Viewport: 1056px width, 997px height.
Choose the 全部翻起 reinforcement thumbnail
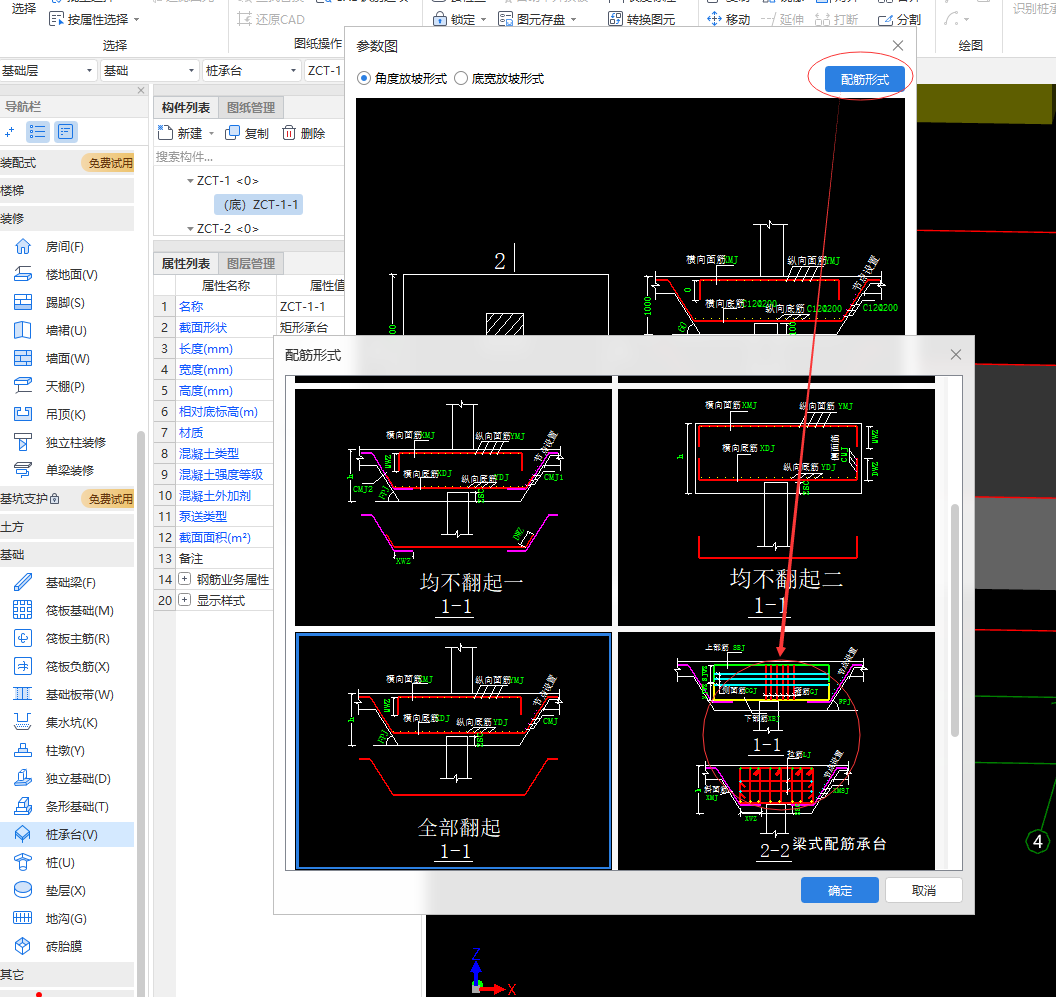pyautogui.click(x=453, y=750)
